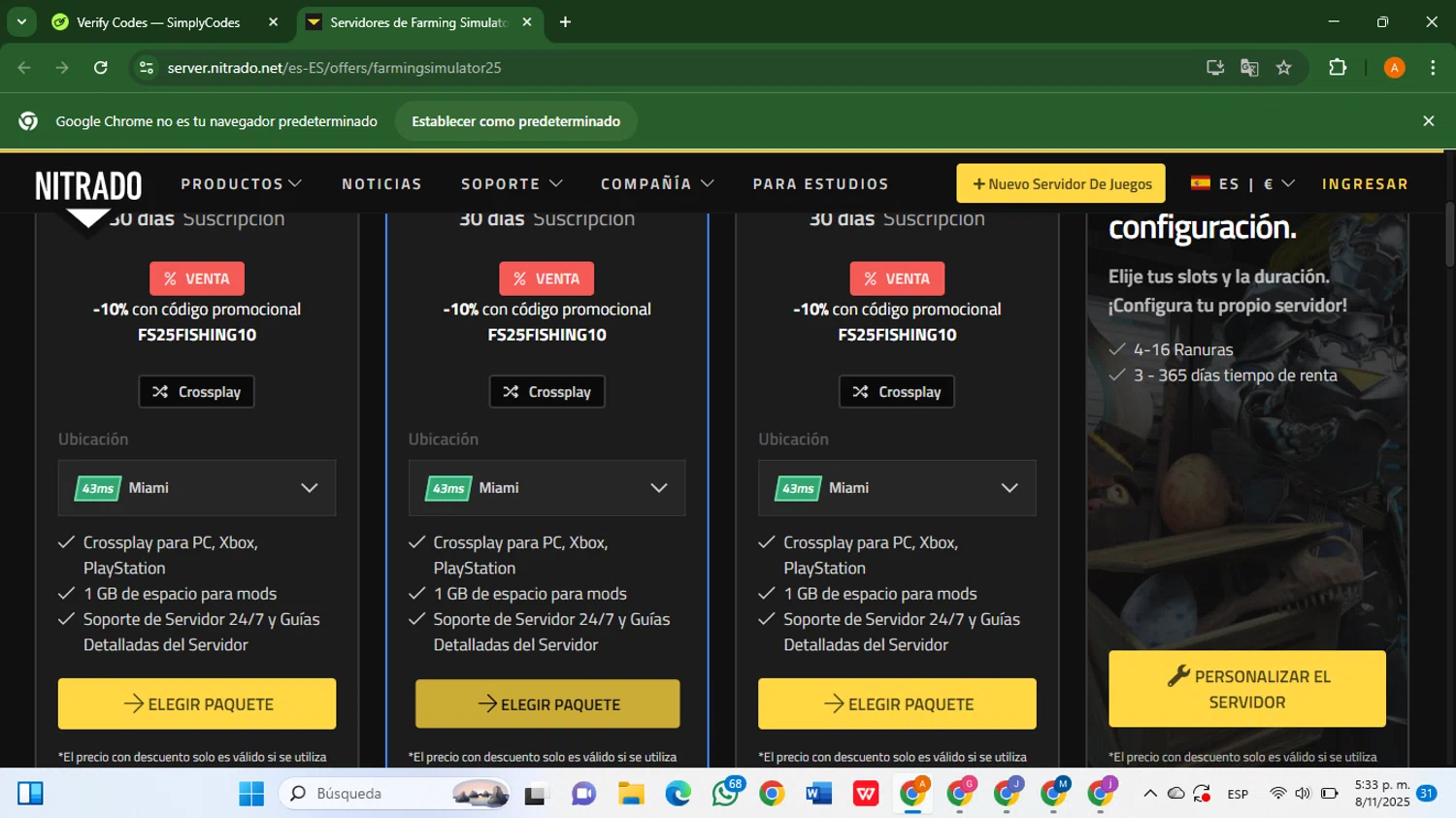Open Miami location dropdown in first package
The width and height of the screenshot is (1456, 818).
[x=197, y=488]
